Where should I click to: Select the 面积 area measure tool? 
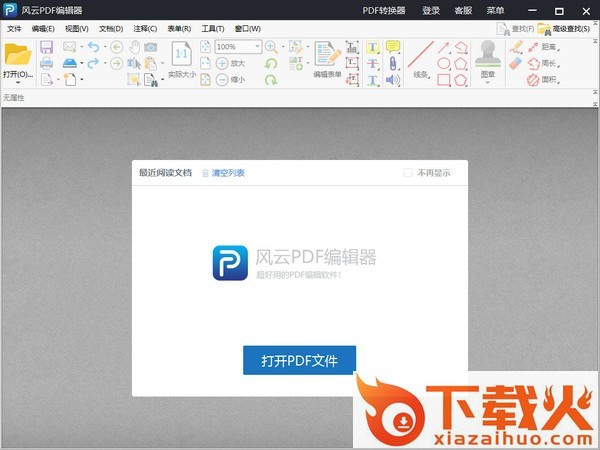(544, 80)
